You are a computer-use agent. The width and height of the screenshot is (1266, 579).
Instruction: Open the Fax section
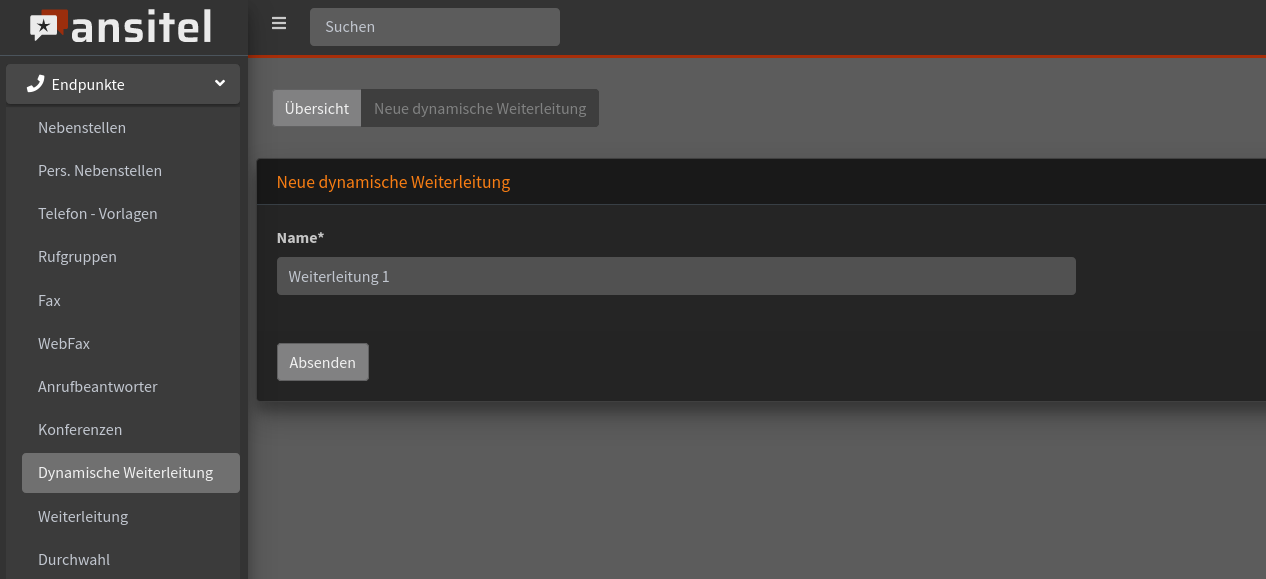pyautogui.click(x=49, y=300)
